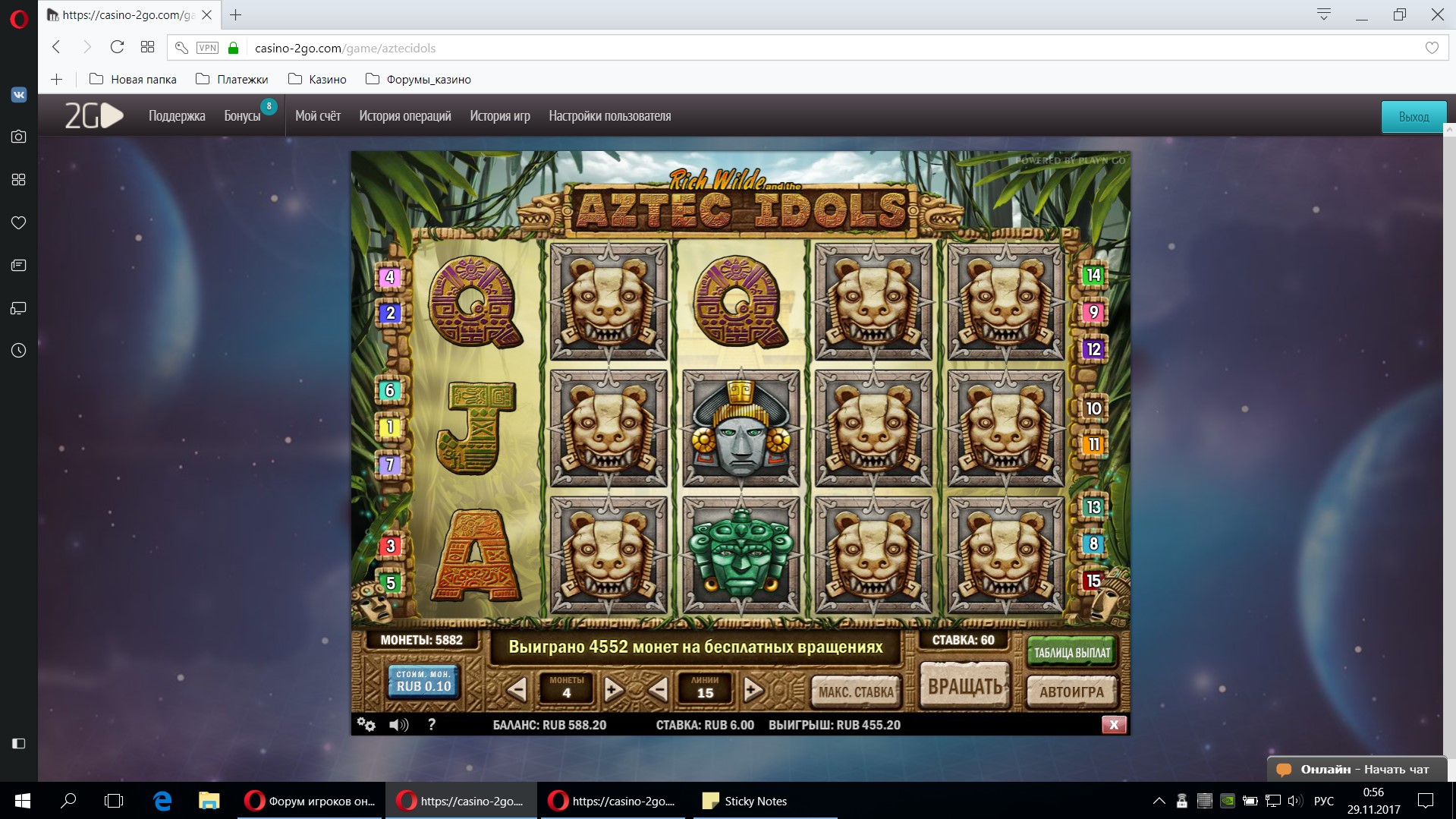The image size is (1456, 819).
Task: Take a snapshot with the sidebar camera icon
Action: tap(19, 137)
